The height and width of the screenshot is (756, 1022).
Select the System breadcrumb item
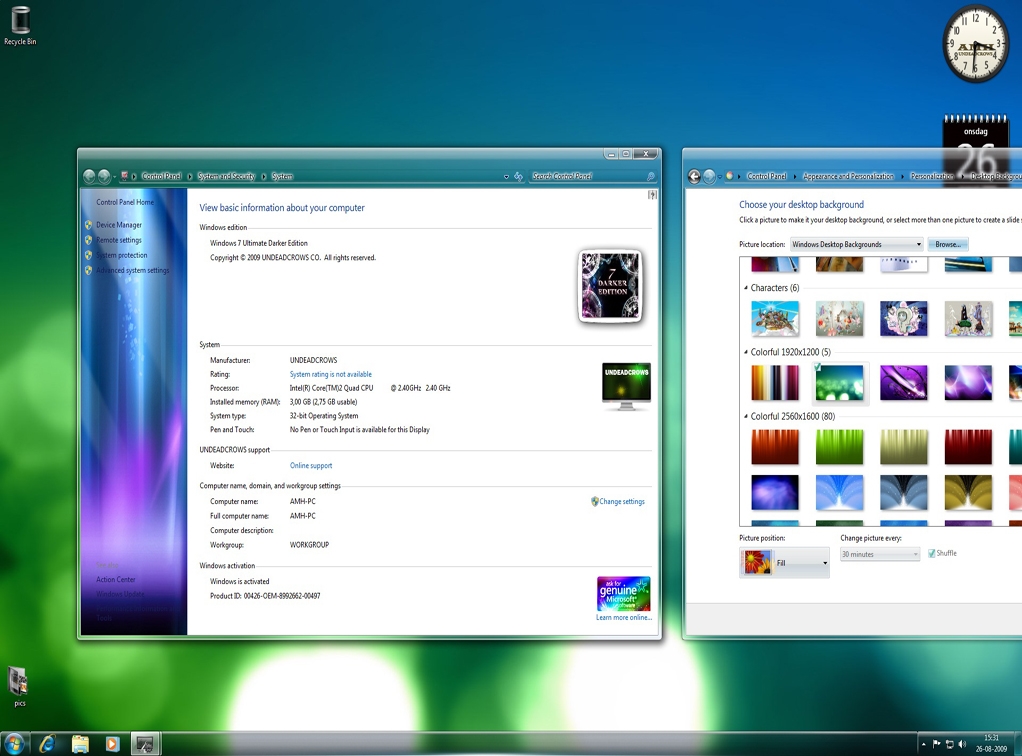point(282,176)
